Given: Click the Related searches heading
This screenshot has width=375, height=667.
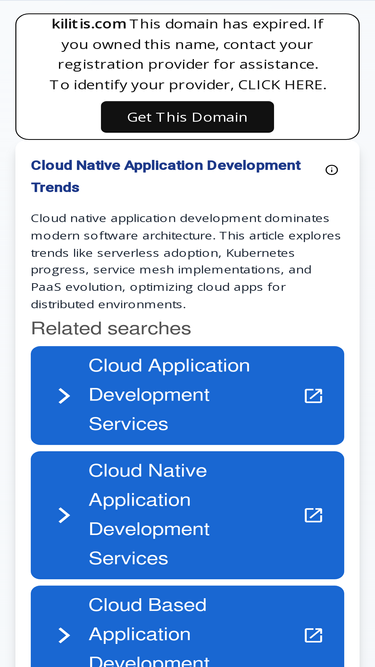Looking at the screenshot, I should coord(111,328).
